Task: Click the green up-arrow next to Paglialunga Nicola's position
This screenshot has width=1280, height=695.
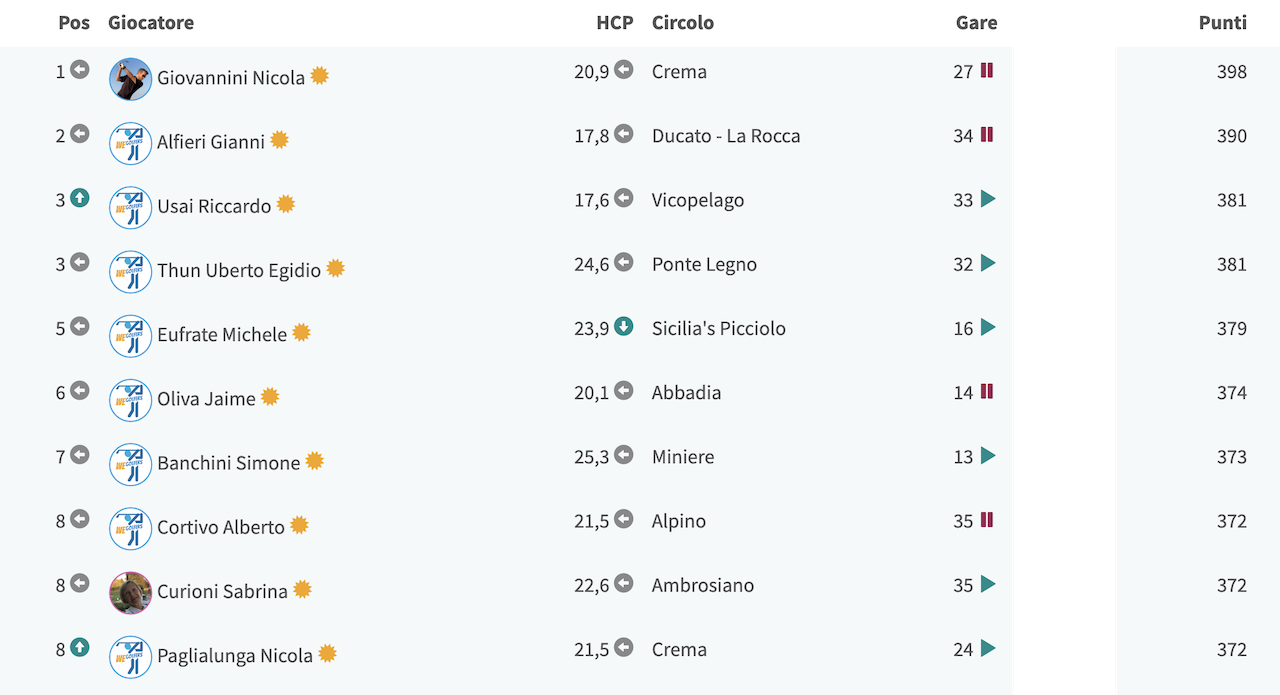Action: click(x=80, y=647)
